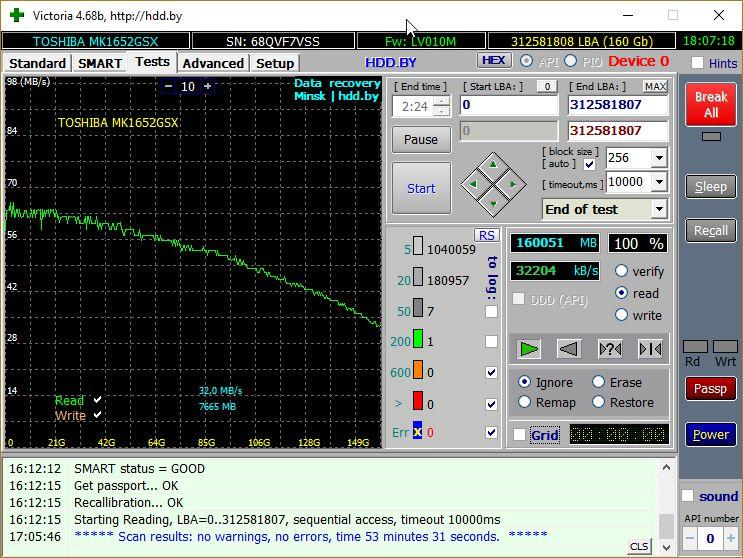Open the Setup tab
This screenshot has height=558, width=743.
[275, 63]
